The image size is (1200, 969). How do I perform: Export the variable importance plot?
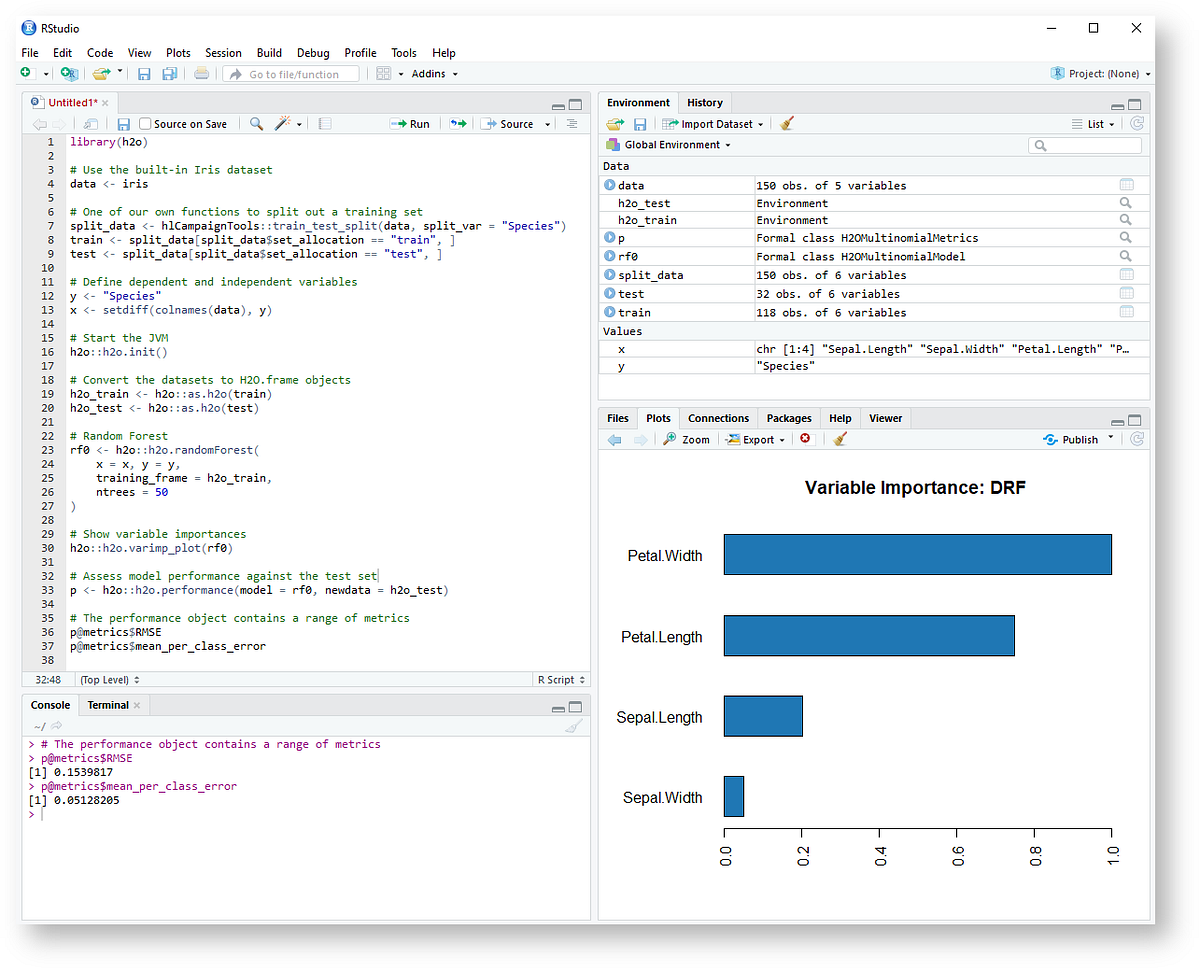pyautogui.click(x=754, y=439)
